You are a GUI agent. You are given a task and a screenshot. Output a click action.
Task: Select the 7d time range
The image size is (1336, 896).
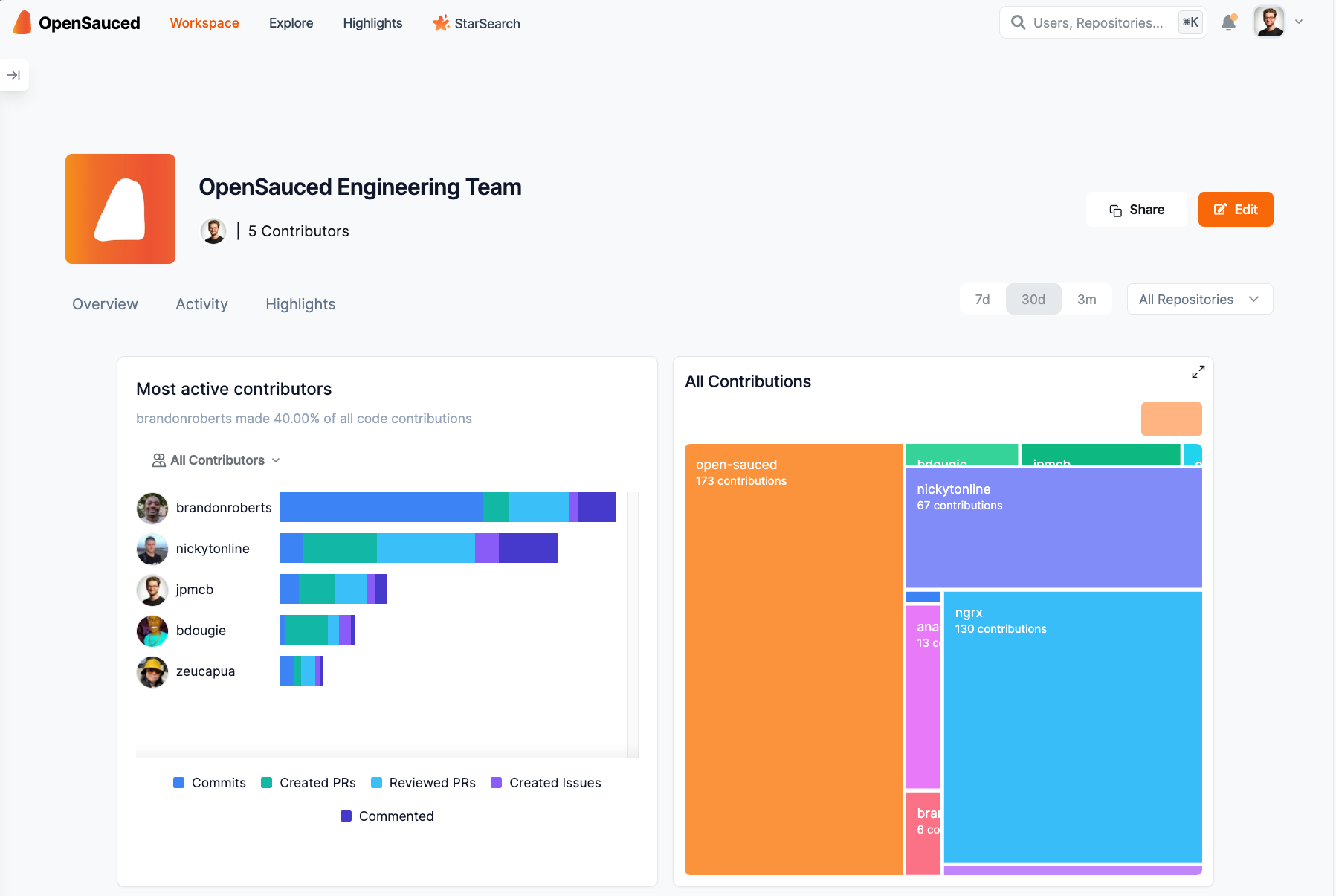(x=982, y=300)
